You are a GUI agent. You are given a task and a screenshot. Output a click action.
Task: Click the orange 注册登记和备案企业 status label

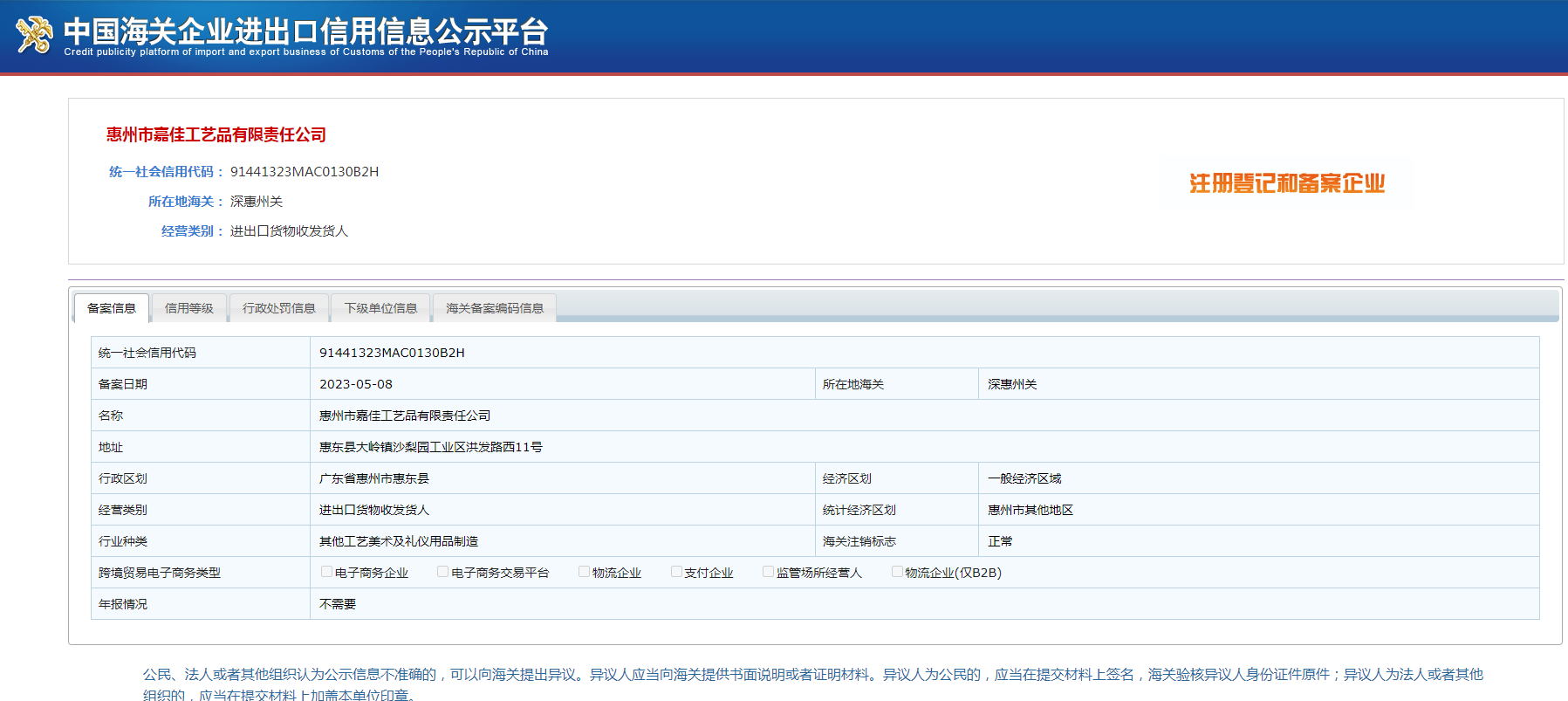pos(1287,183)
